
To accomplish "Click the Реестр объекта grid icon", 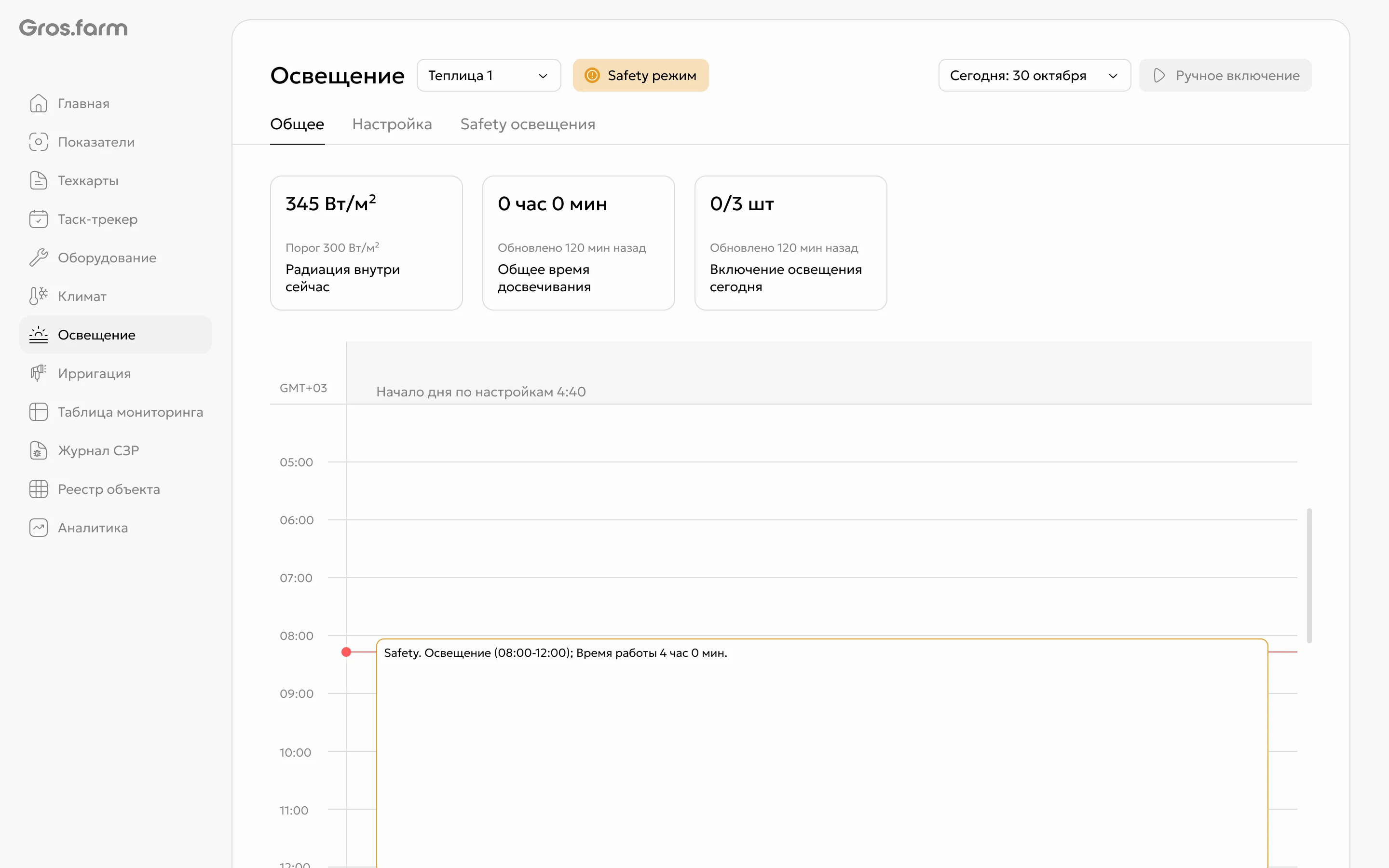I will pos(39,489).
